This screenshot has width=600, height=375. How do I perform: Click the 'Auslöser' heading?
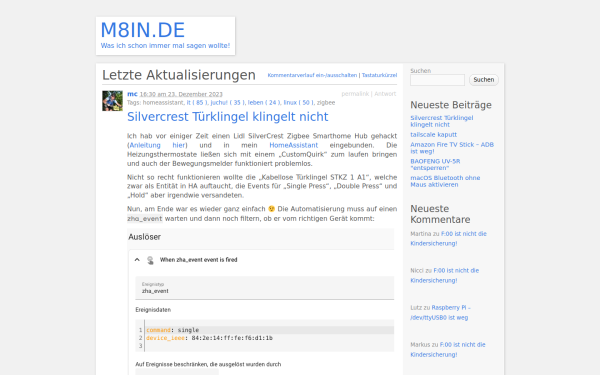point(144,237)
